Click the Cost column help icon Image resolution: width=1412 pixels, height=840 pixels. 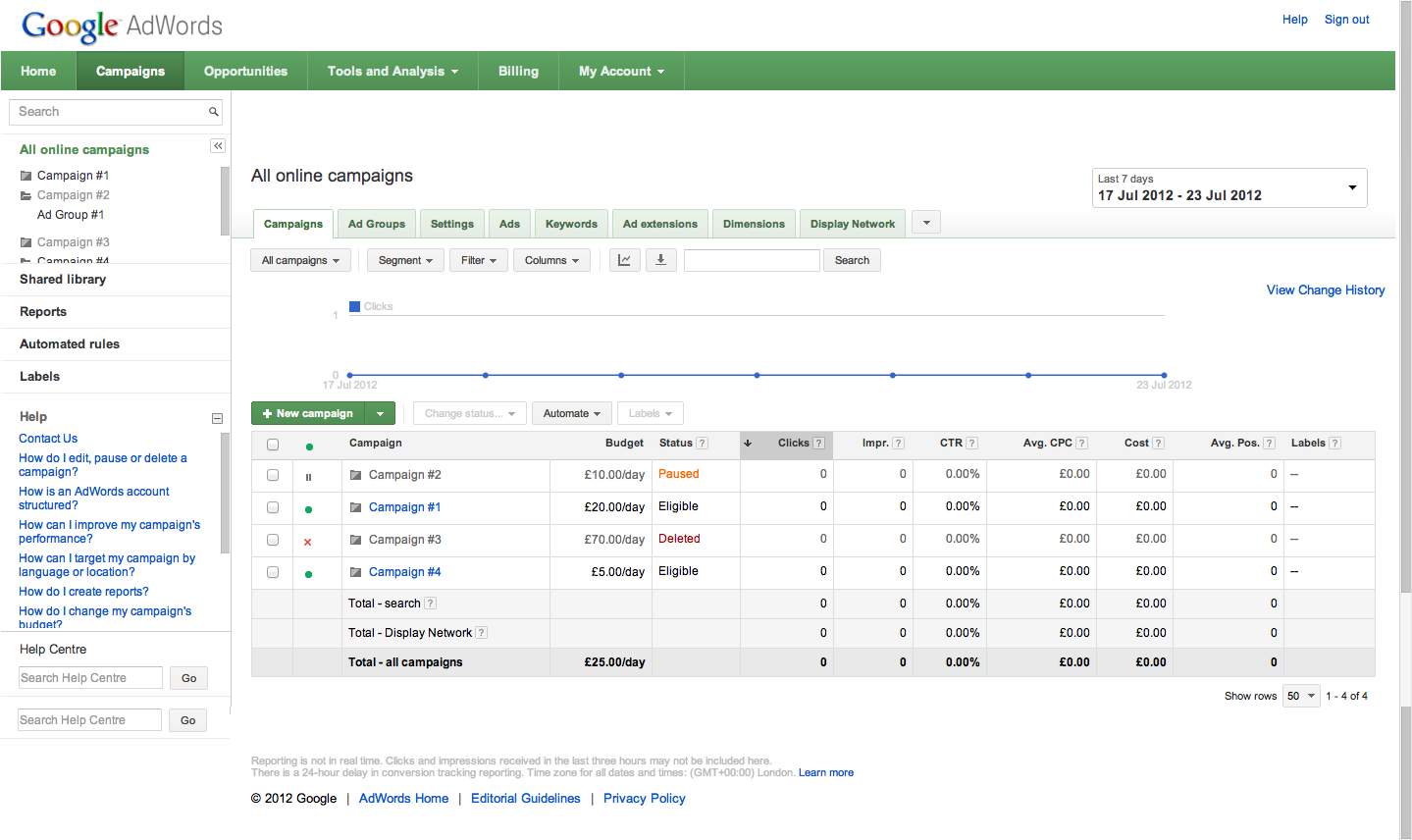1158,444
